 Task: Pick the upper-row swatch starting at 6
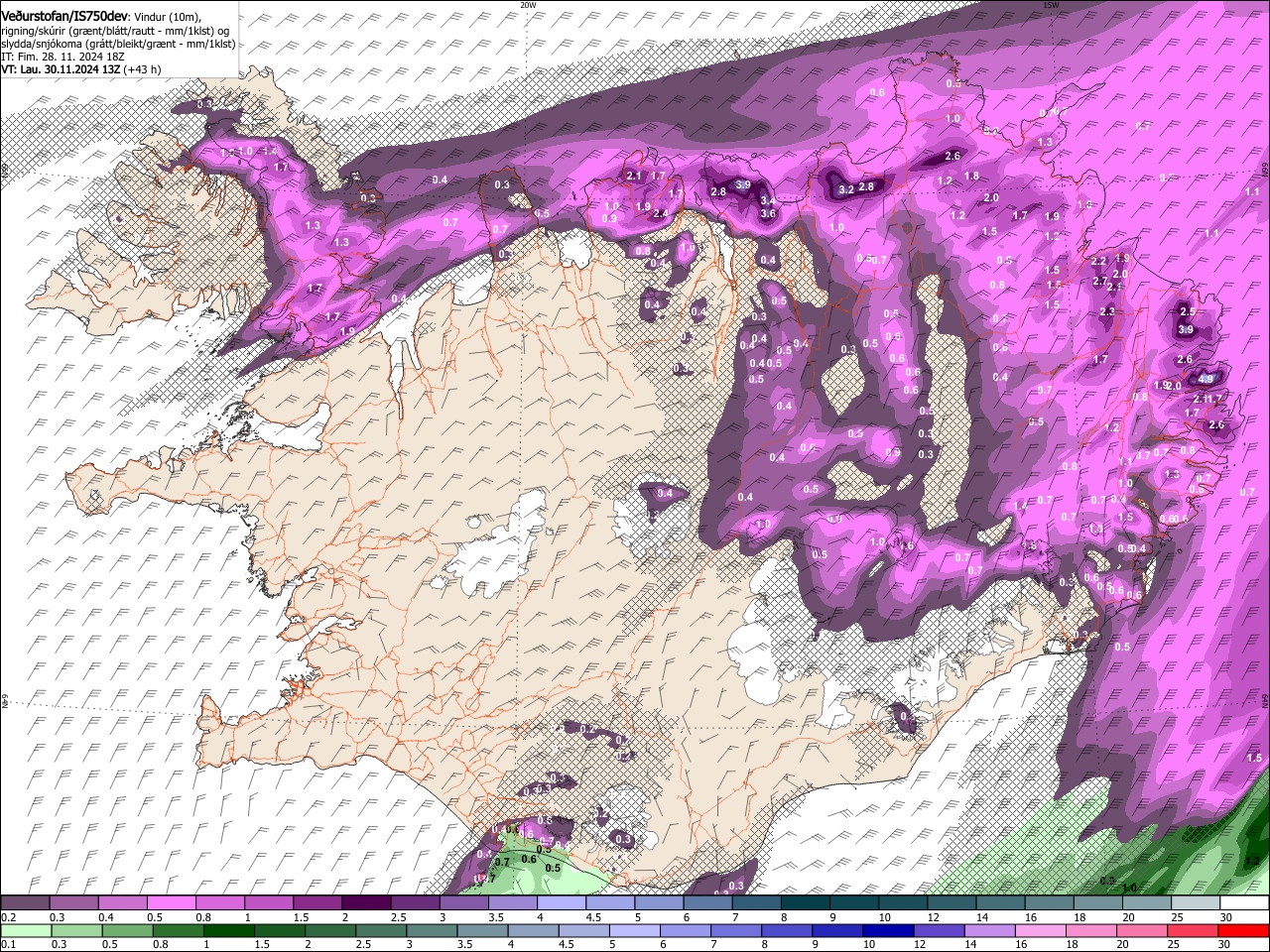click(706, 903)
